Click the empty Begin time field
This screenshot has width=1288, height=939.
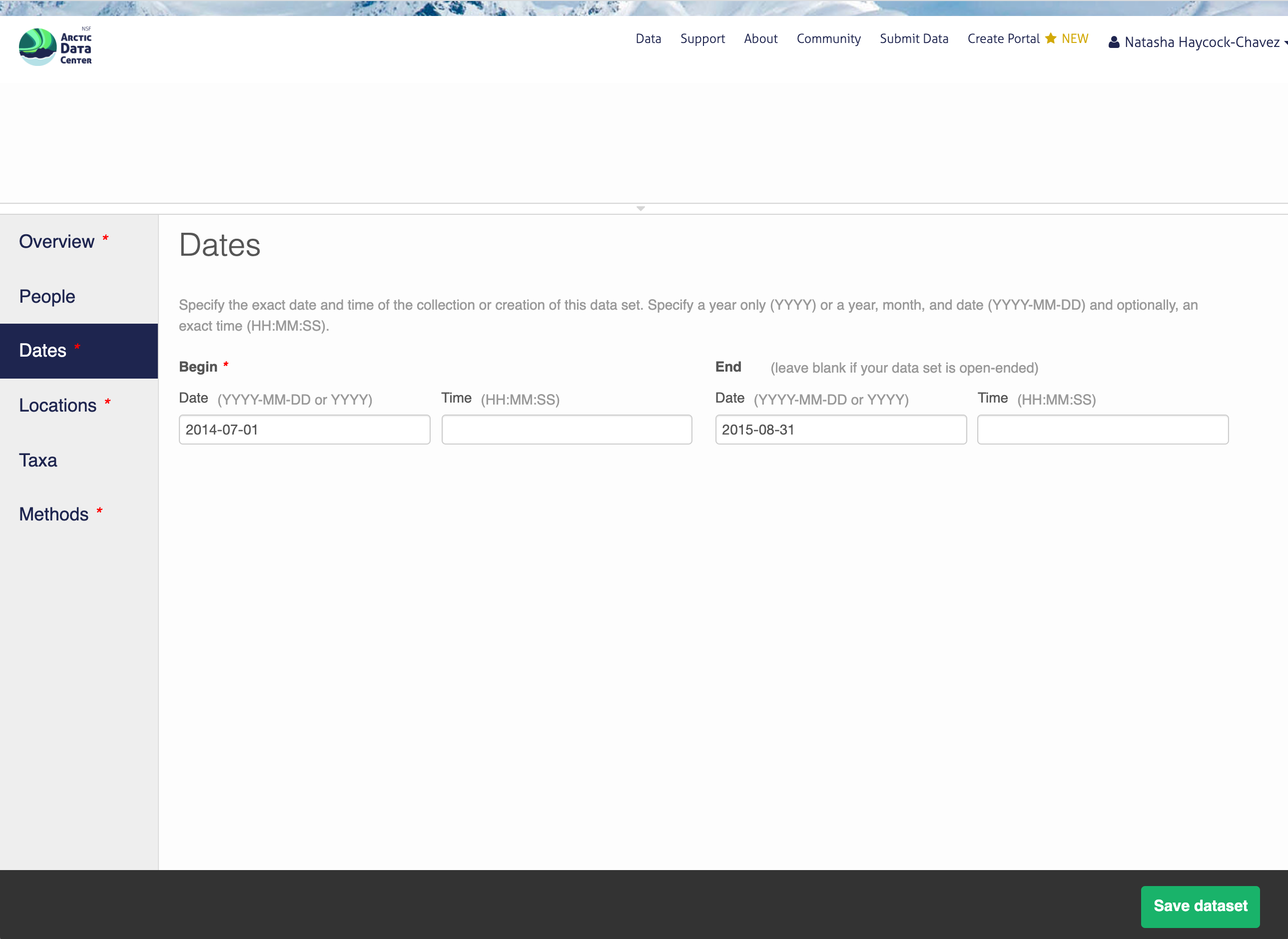pos(566,430)
